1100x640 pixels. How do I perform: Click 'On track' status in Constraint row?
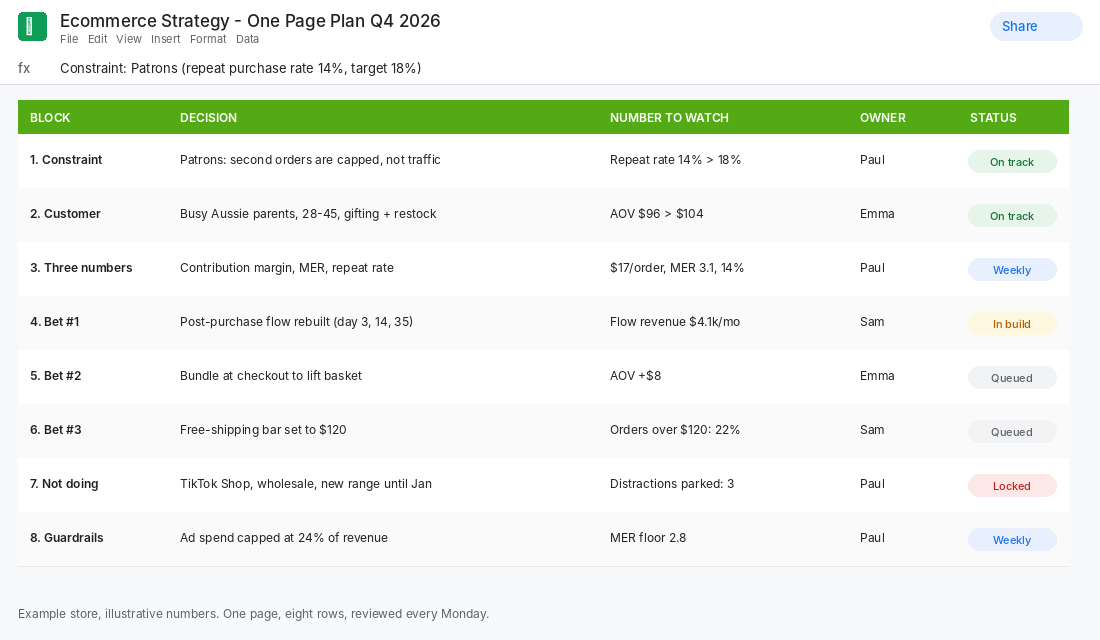(x=1012, y=162)
